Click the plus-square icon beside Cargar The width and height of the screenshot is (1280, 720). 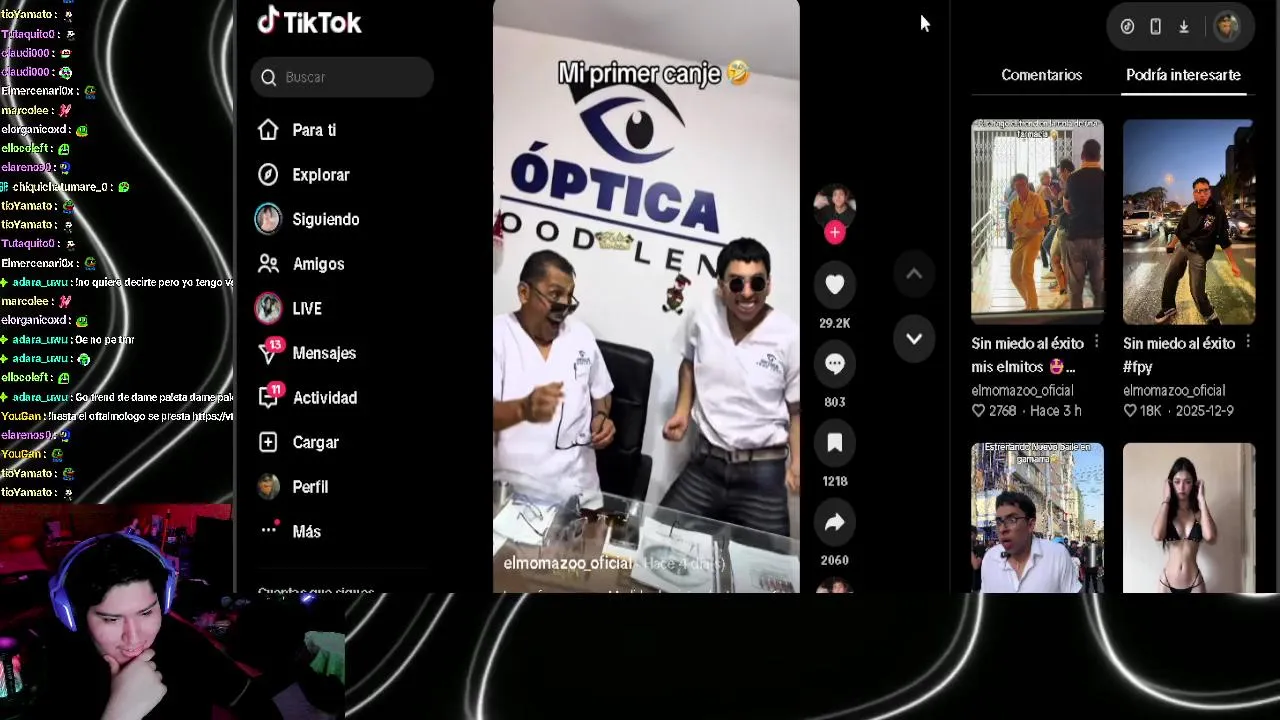click(x=268, y=442)
